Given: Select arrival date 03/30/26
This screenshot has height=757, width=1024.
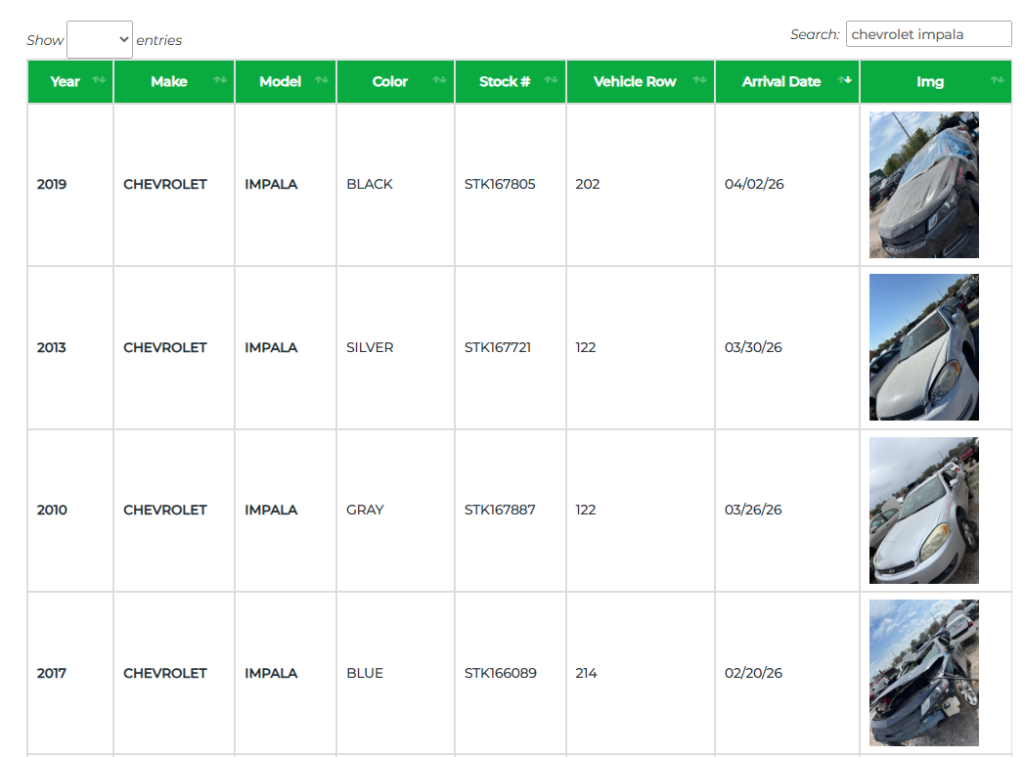Looking at the screenshot, I should (x=753, y=347).
